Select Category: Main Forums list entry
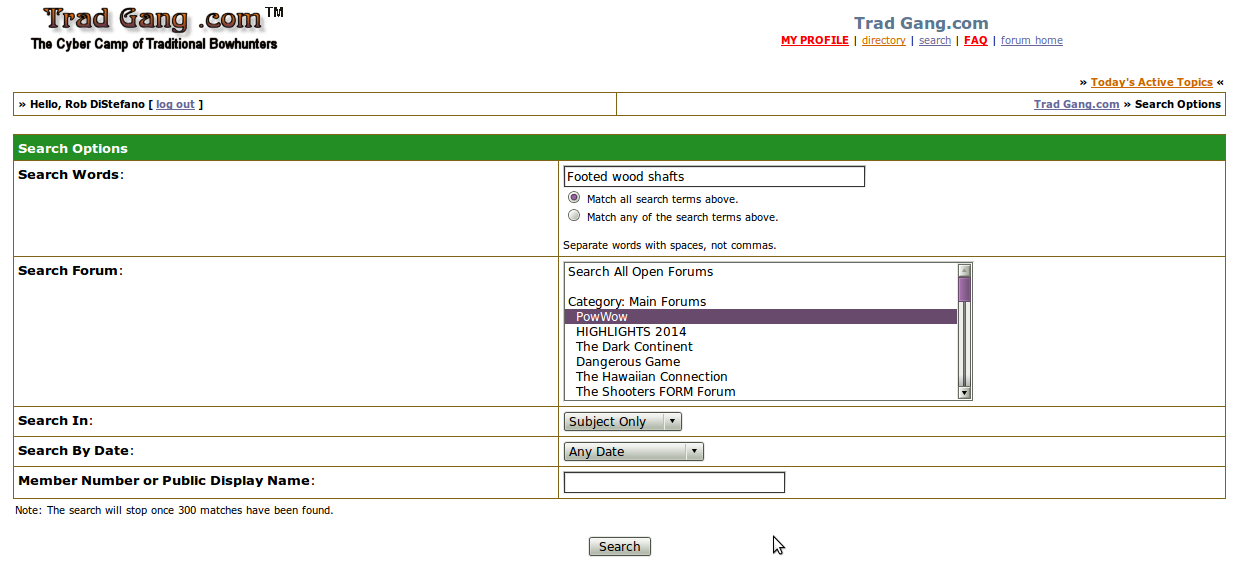1243x567 pixels. coord(761,302)
